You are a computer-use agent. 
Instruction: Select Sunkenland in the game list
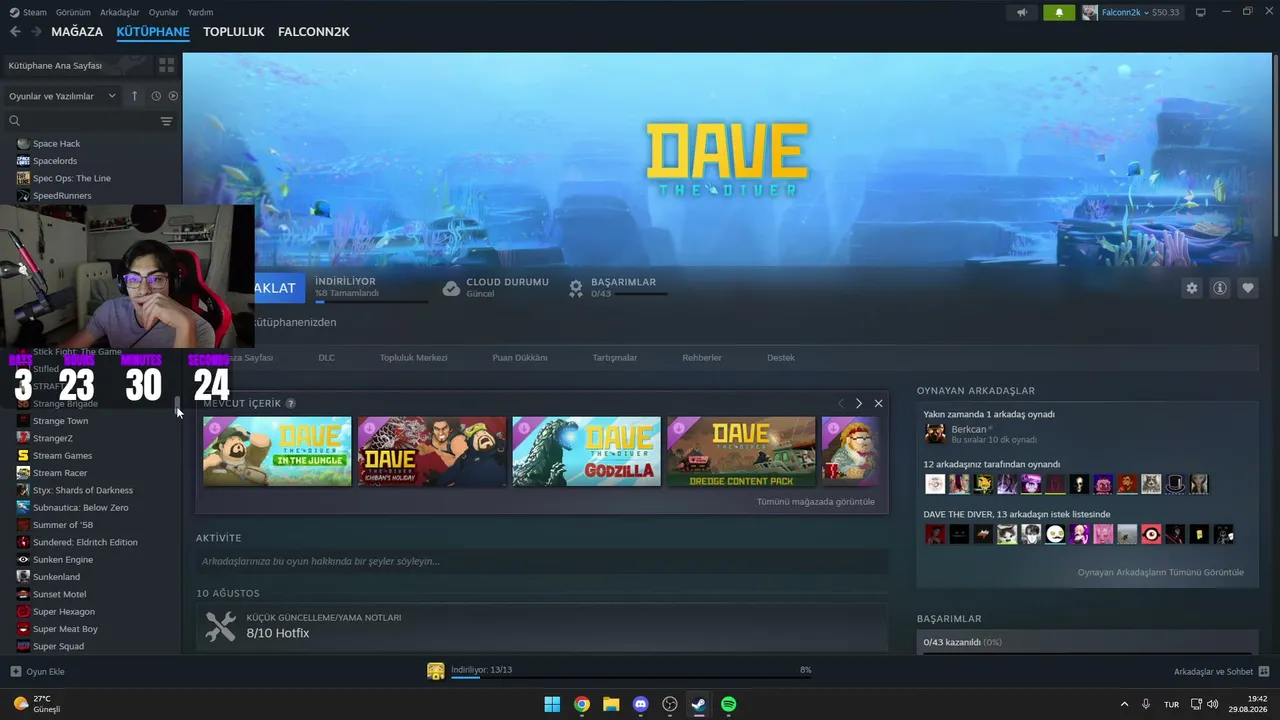tap(56, 577)
